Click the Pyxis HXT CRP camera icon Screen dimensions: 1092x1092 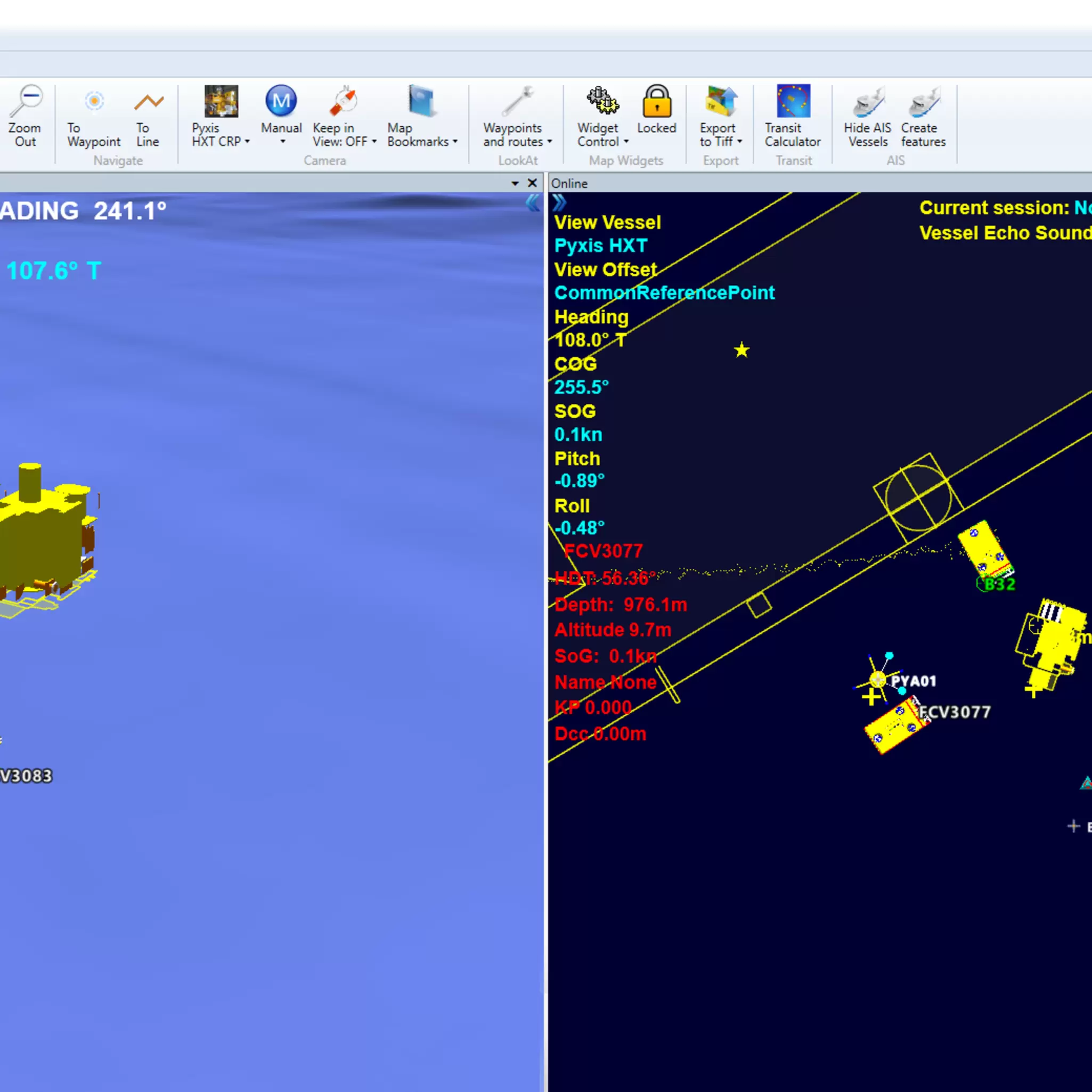click(221, 101)
